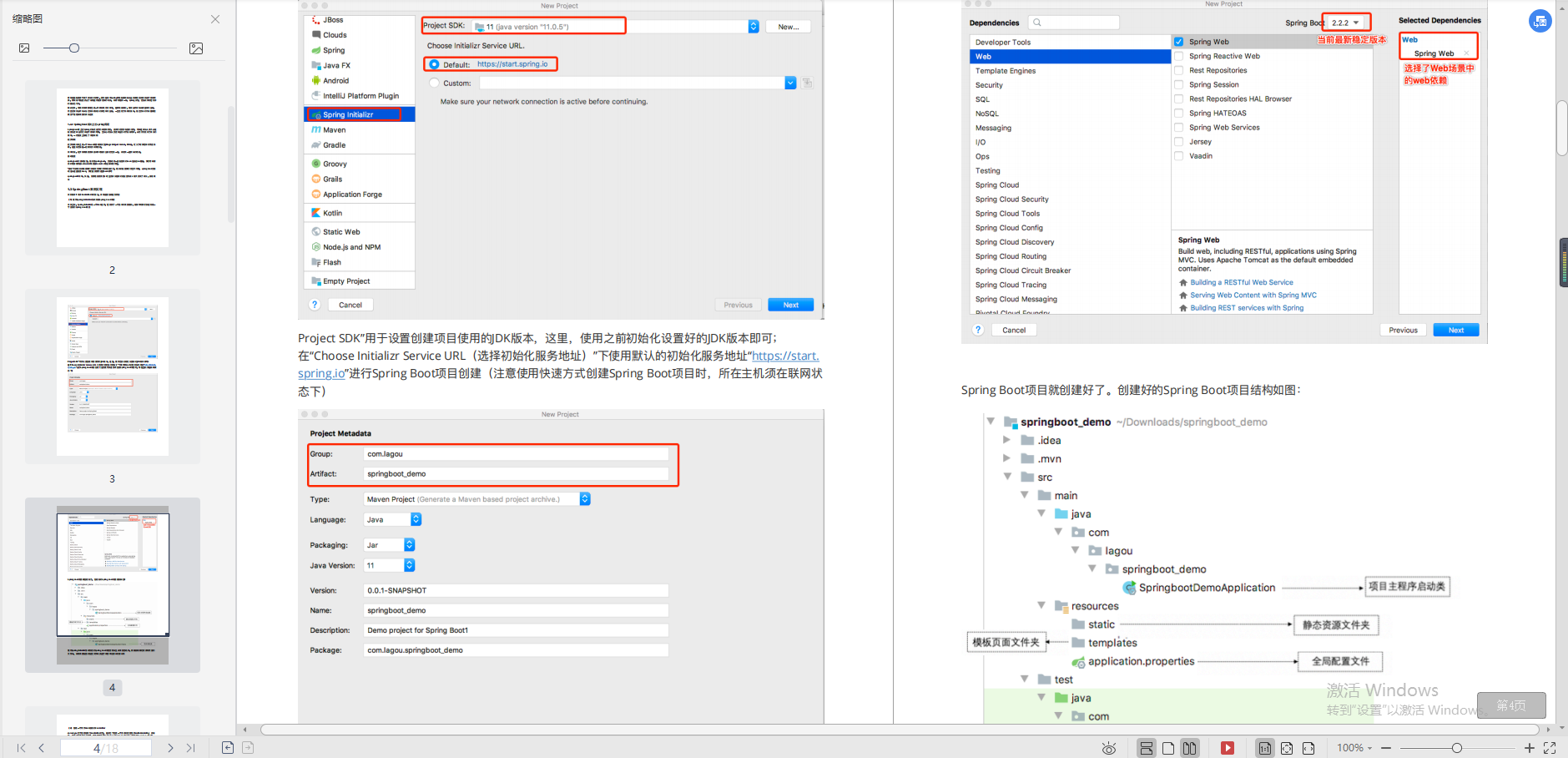Switch to two-page layout
Image resolution: width=1568 pixels, height=758 pixels.
(1190, 748)
